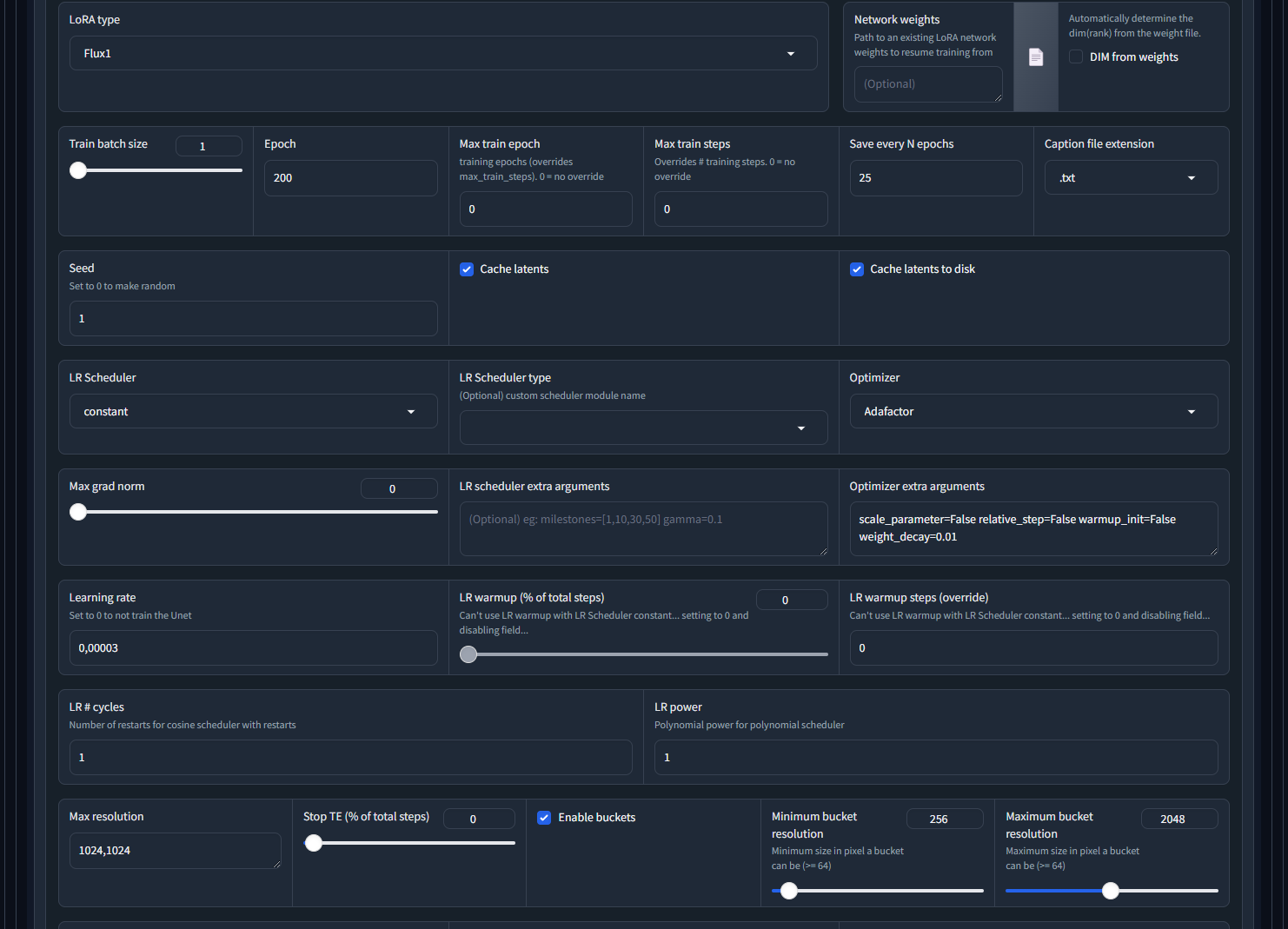Click the file browse icon for Network weights
Image resolution: width=1288 pixels, height=929 pixels.
1036,57
